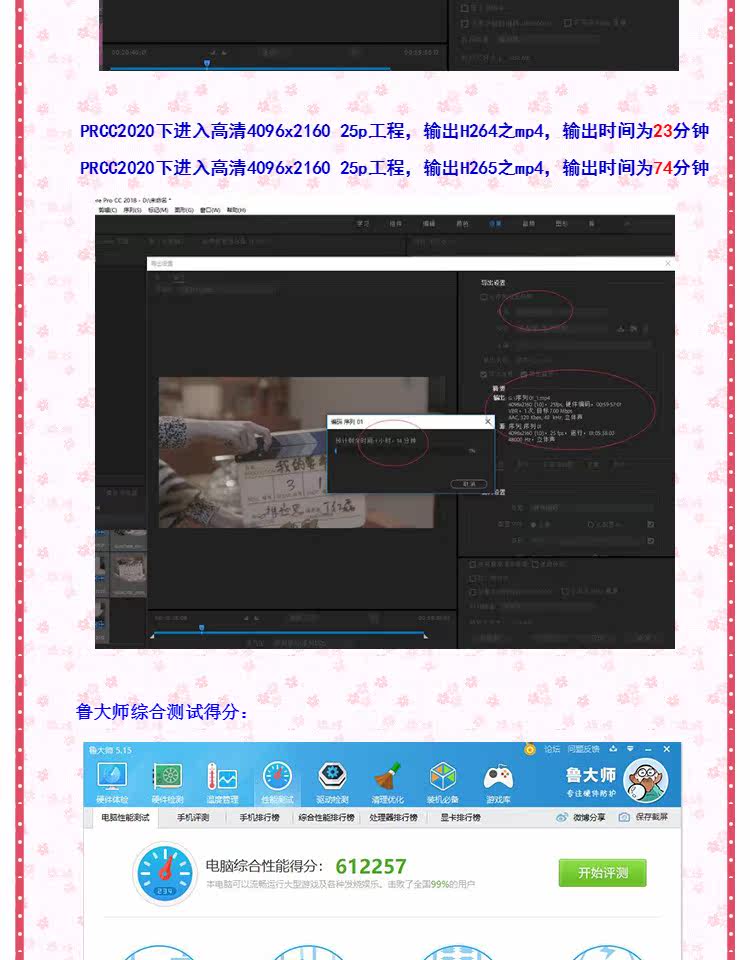750x960 pixels.
Task: Click the green 开始评测 button
Action: click(602, 872)
